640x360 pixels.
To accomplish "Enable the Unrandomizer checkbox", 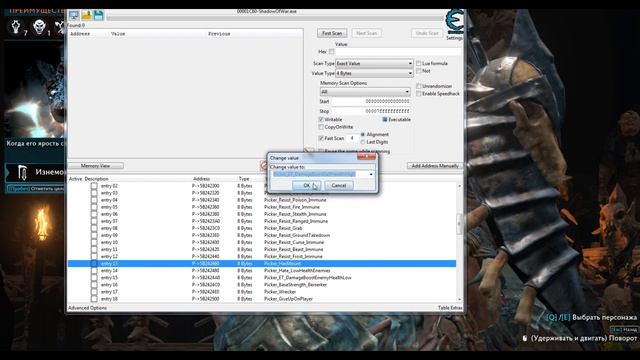I will (419, 86).
